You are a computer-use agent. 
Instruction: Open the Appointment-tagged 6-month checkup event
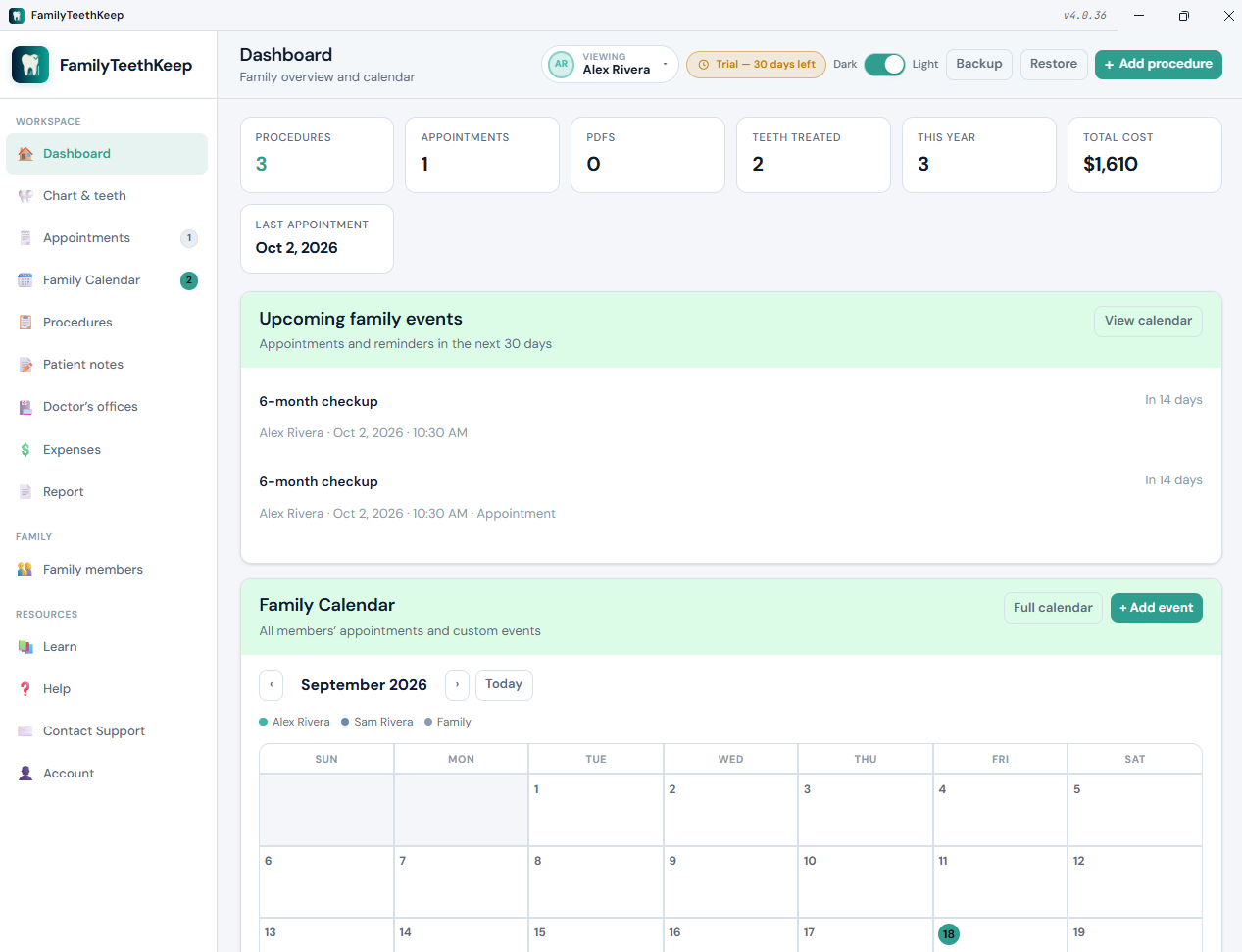coord(731,498)
